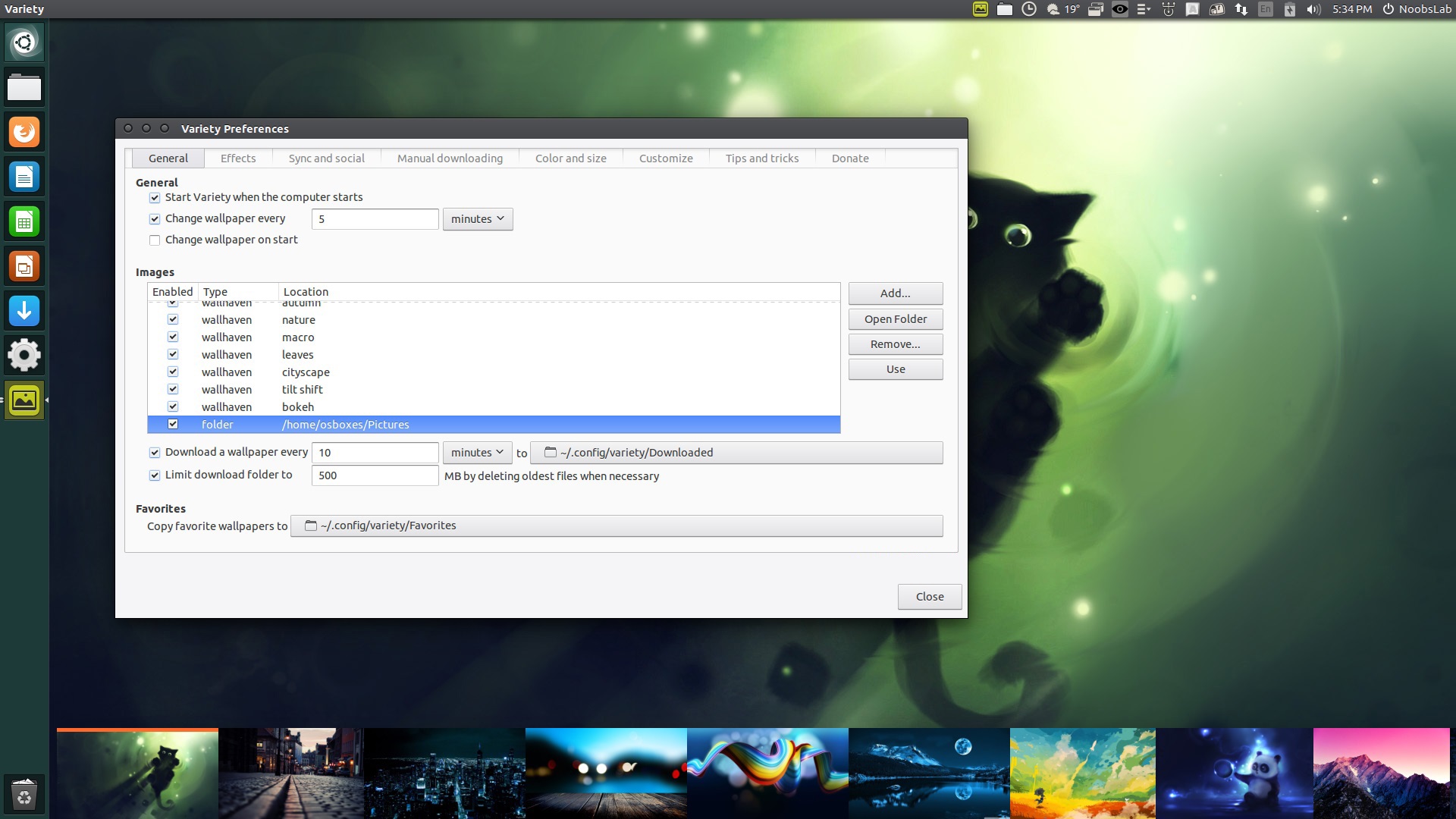Screen dimensions: 1456x819
Task: Launch Firefox from the dock
Action: pyautogui.click(x=24, y=132)
